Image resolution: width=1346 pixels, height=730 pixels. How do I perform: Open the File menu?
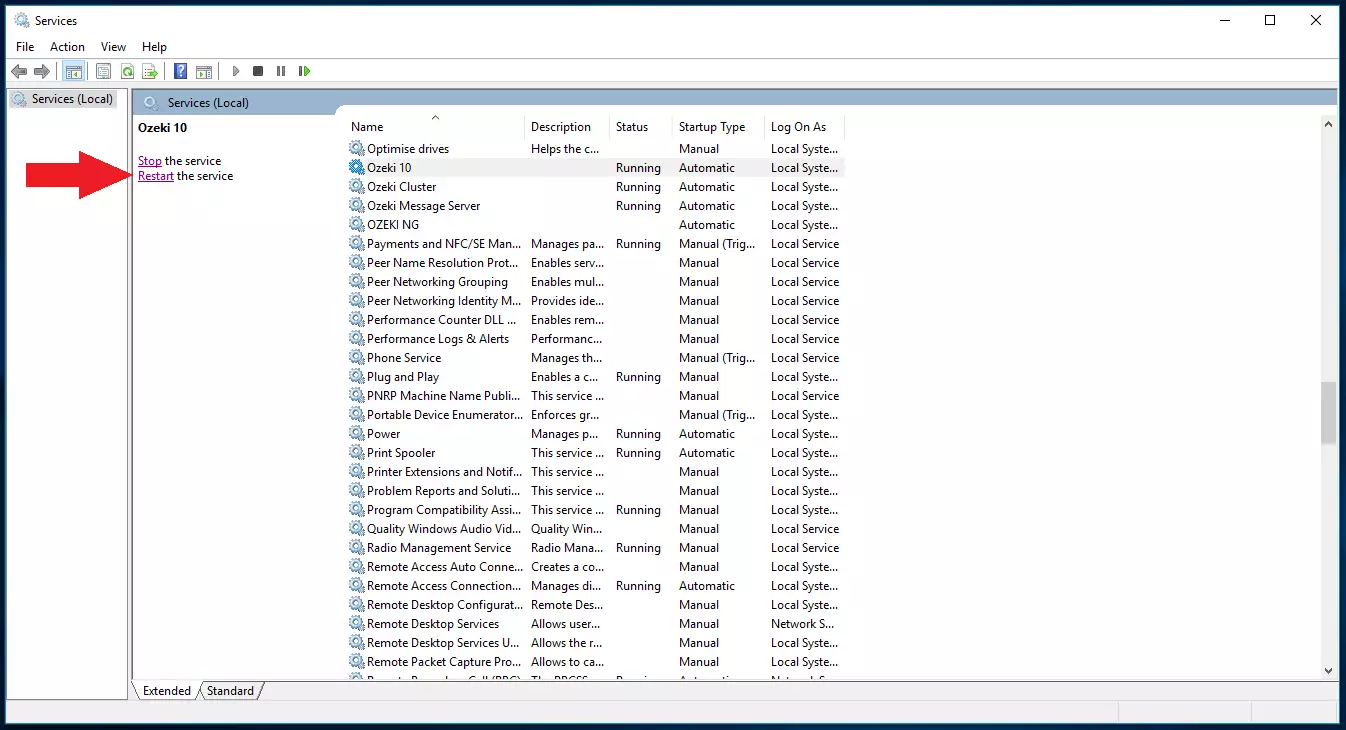pos(25,46)
